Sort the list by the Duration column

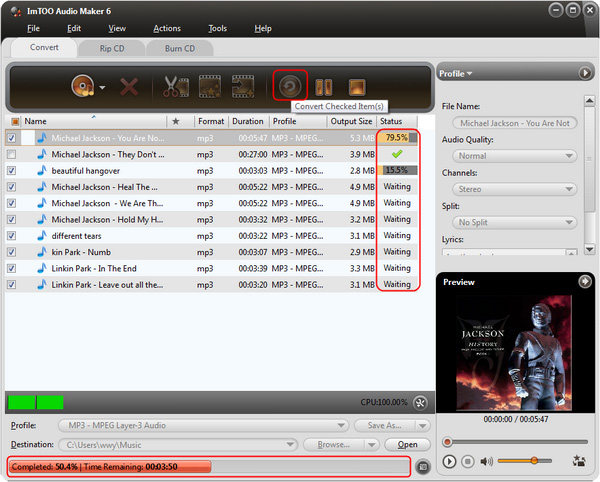248,121
